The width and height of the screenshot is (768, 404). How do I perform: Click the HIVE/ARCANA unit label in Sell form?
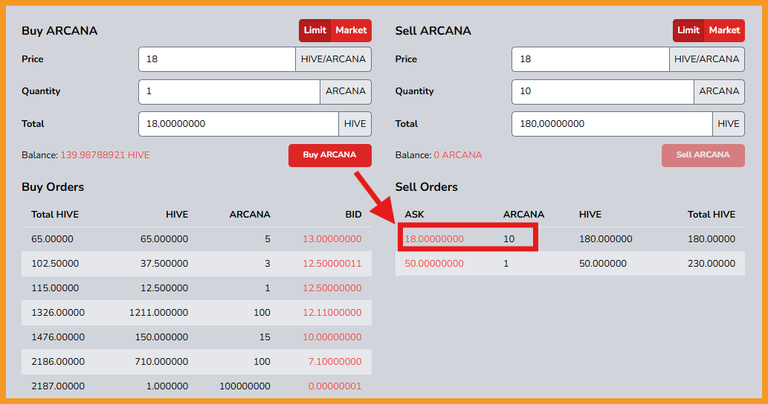(x=707, y=59)
